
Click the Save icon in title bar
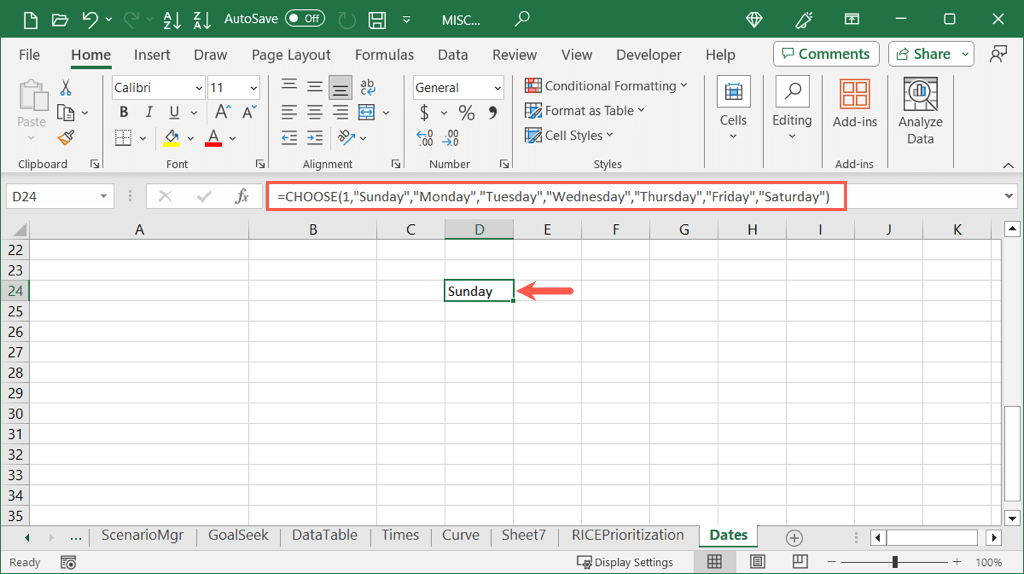pyautogui.click(x=377, y=19)
